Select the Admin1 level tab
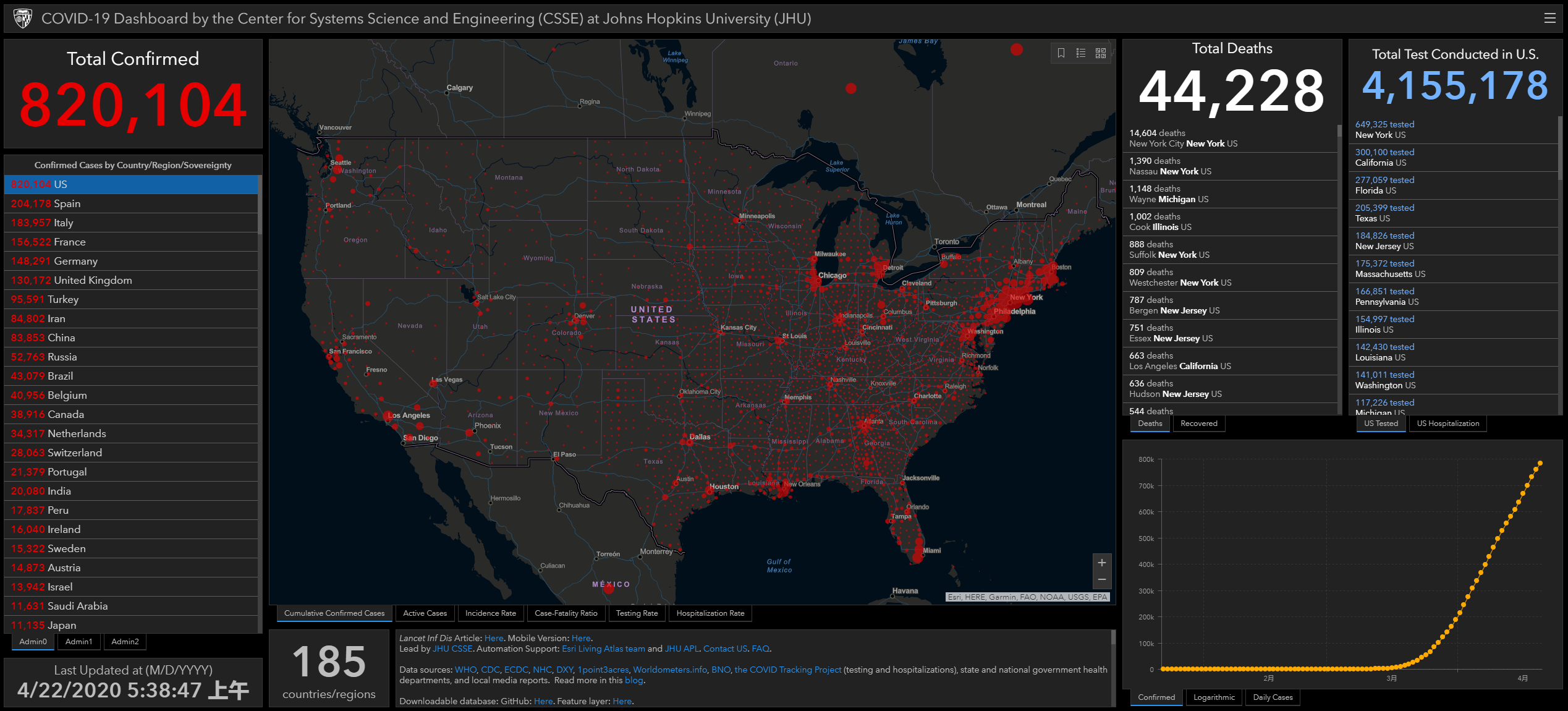1568x711 pixels. pos(78,642)
